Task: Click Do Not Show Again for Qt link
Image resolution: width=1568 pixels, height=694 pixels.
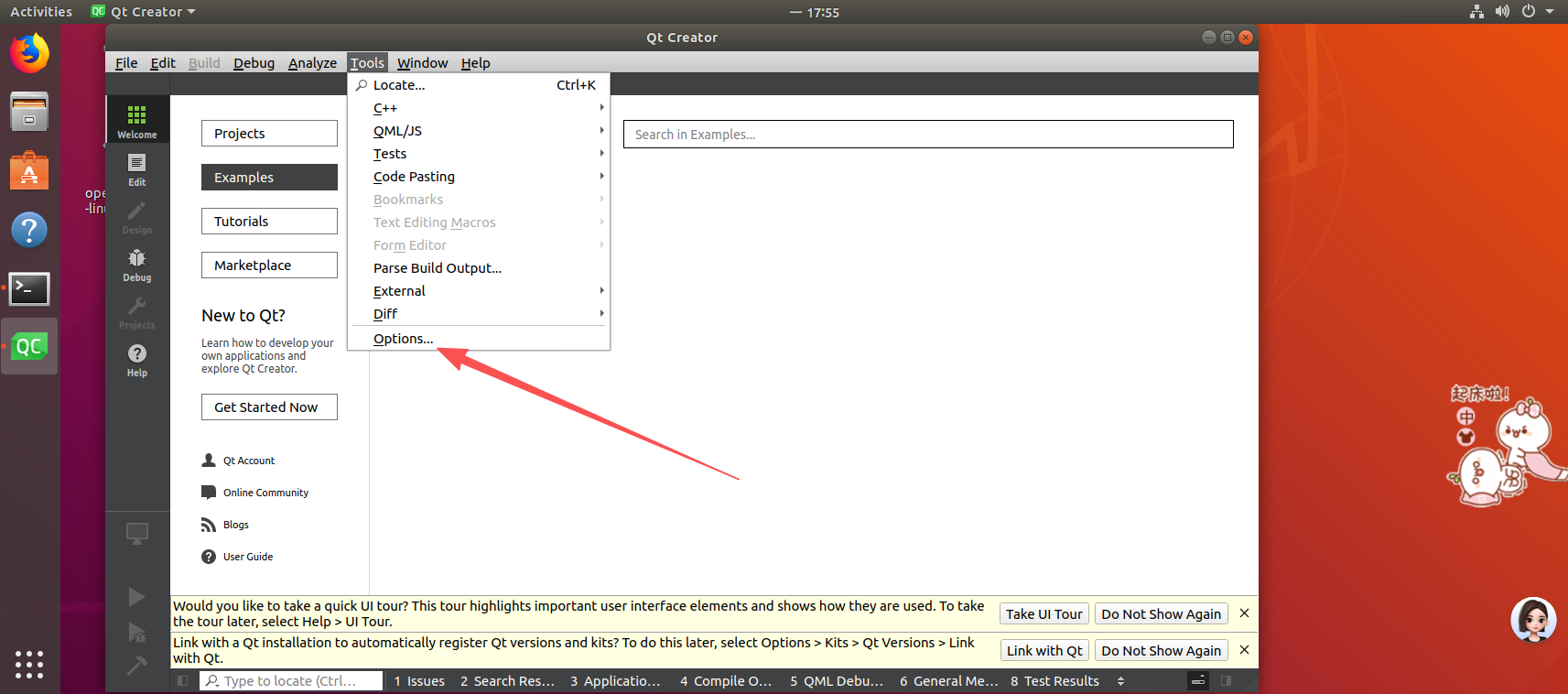Action: 1161,651
